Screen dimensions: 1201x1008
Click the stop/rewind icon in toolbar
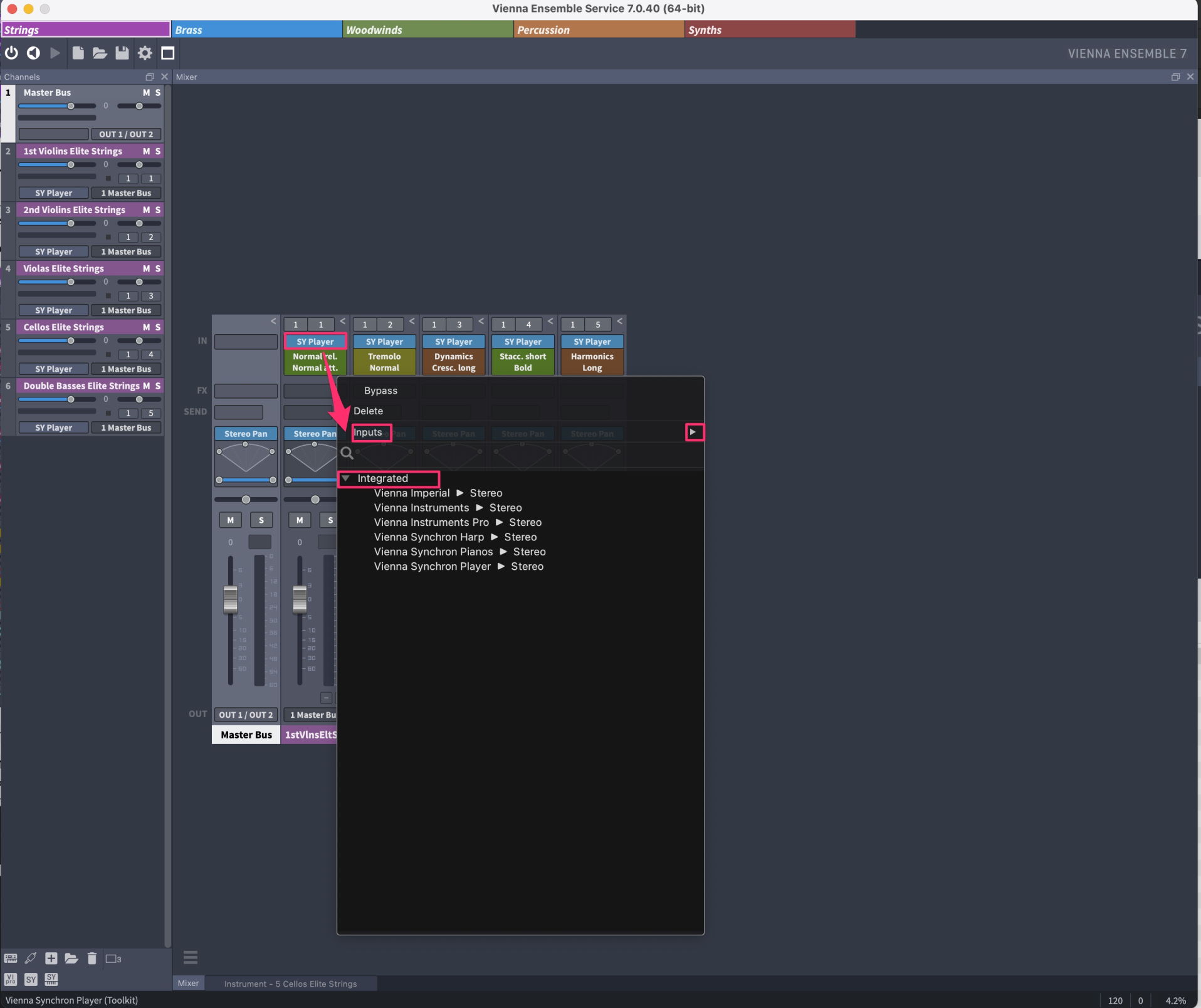33,53
